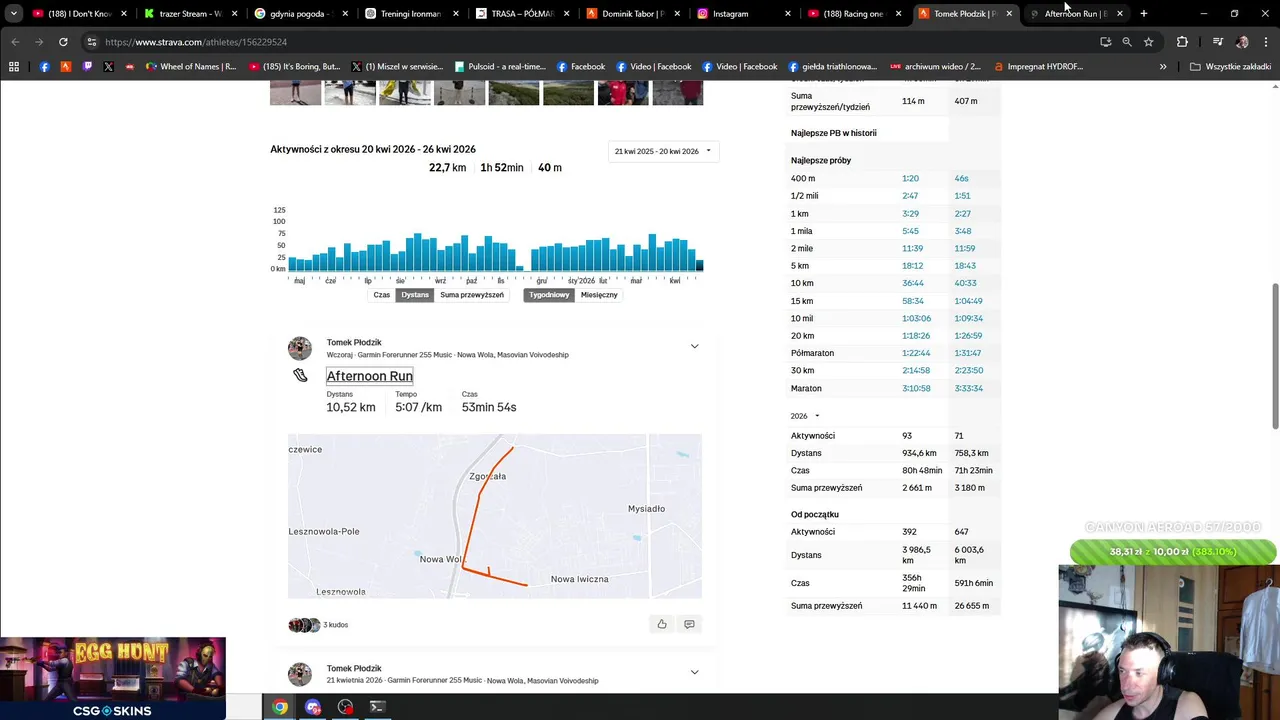Click the 5 km best time 18:12
1280x720 pixels.
tap(912, 266)
